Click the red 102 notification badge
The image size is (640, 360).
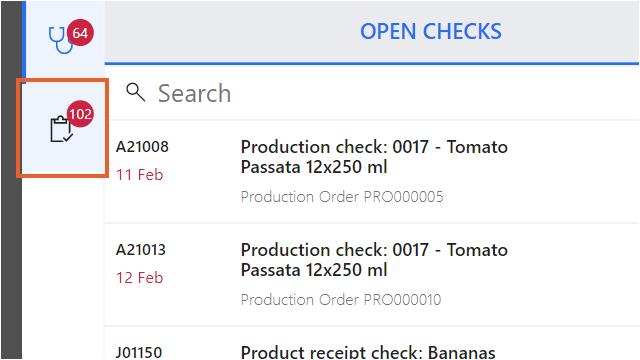point(80,113)
